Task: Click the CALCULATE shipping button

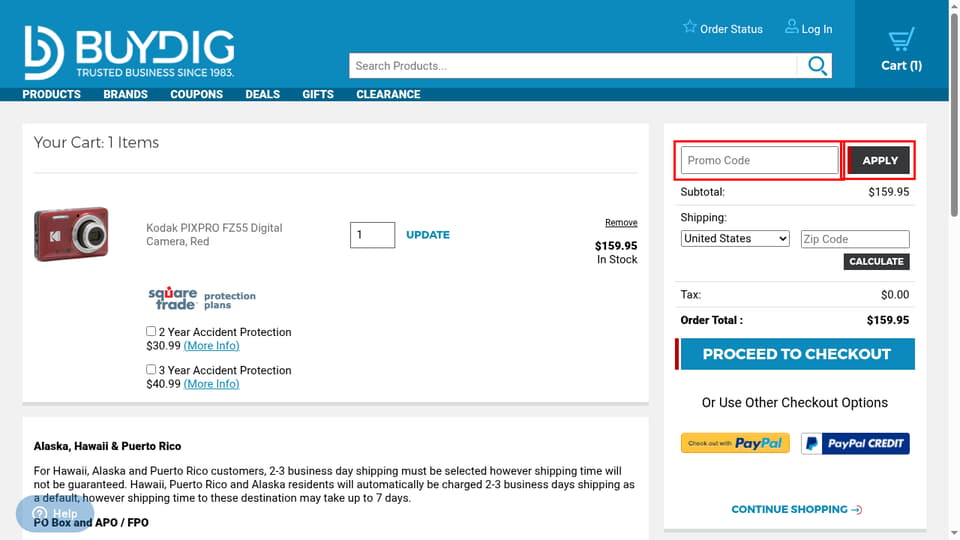Action: pyautogui.click(x=876, y=261)
